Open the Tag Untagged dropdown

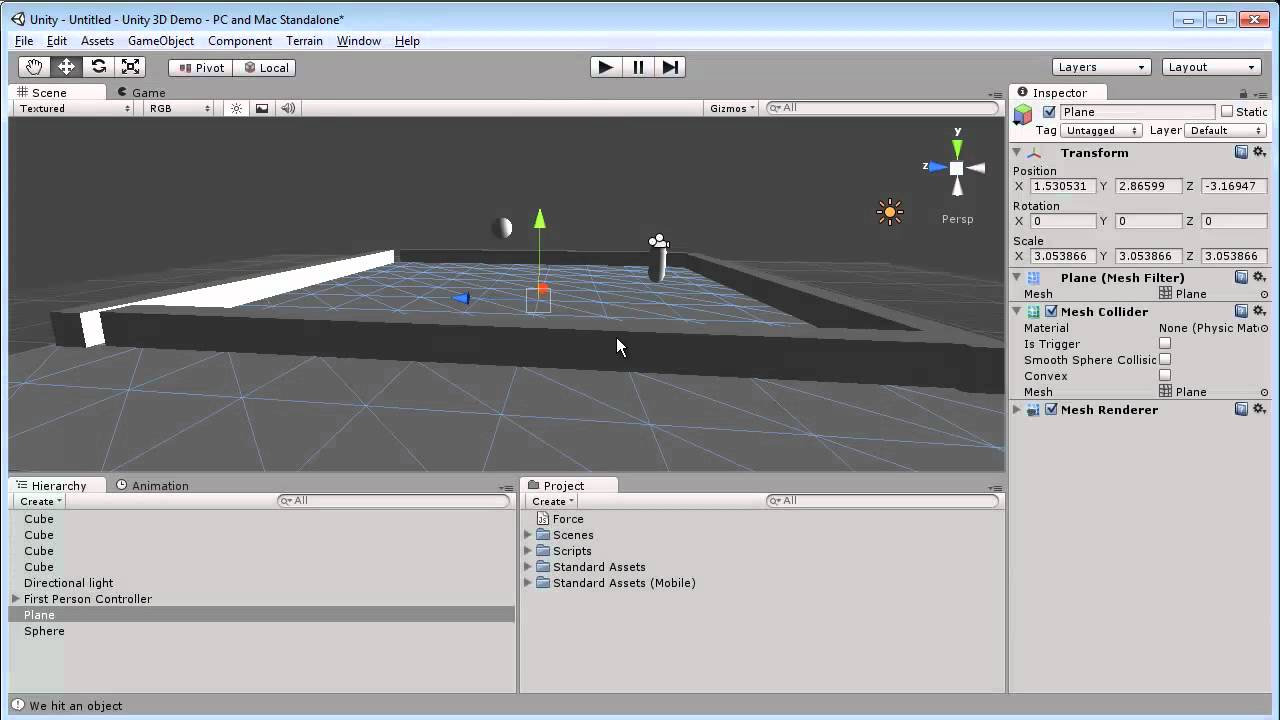click(1102, 130)
